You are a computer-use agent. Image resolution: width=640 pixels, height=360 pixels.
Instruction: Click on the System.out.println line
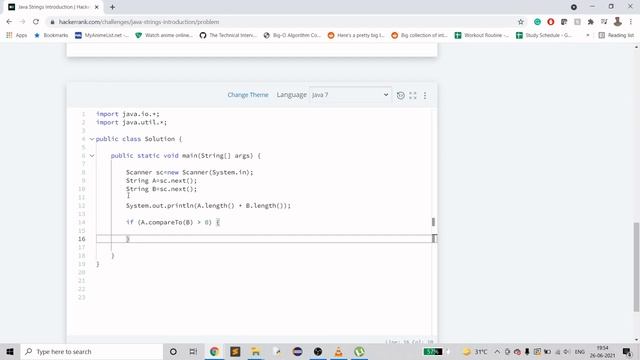pyautogui.click(x=208, y=206)
